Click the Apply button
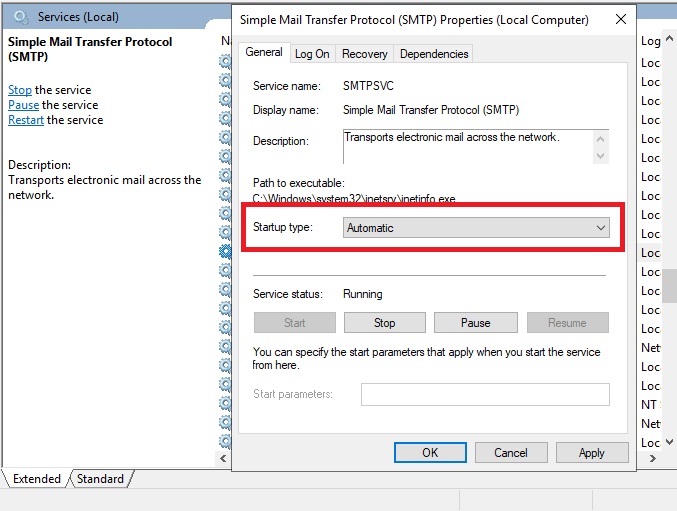Viewport: 677px width, 511px height. (x=591, y=453)
